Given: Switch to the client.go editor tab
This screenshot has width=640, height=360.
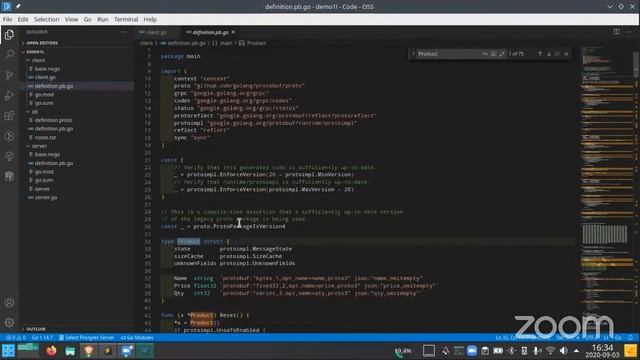Looking at the screenshot, I should coord(157,32).
